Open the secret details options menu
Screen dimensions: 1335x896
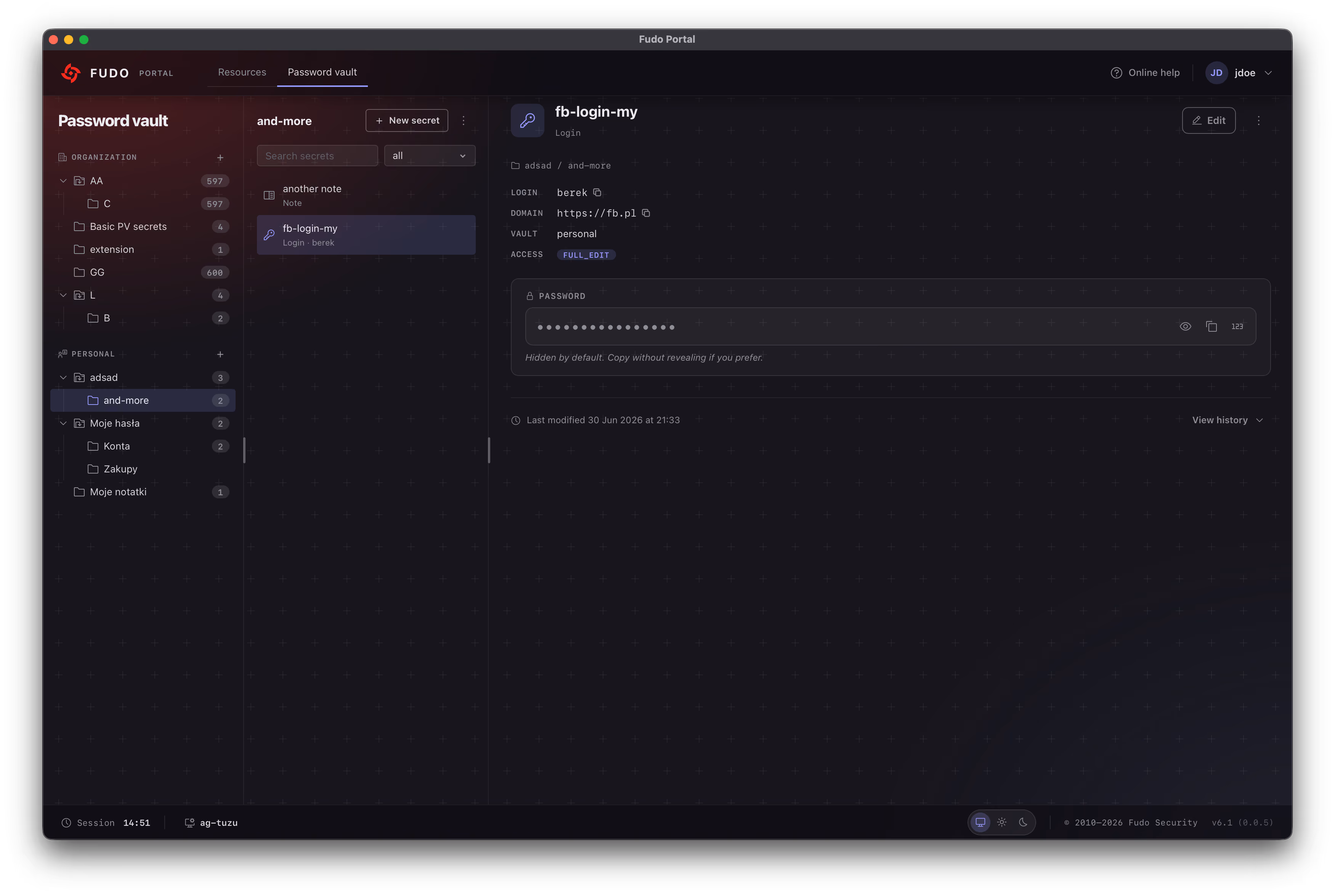point(1258,120)
